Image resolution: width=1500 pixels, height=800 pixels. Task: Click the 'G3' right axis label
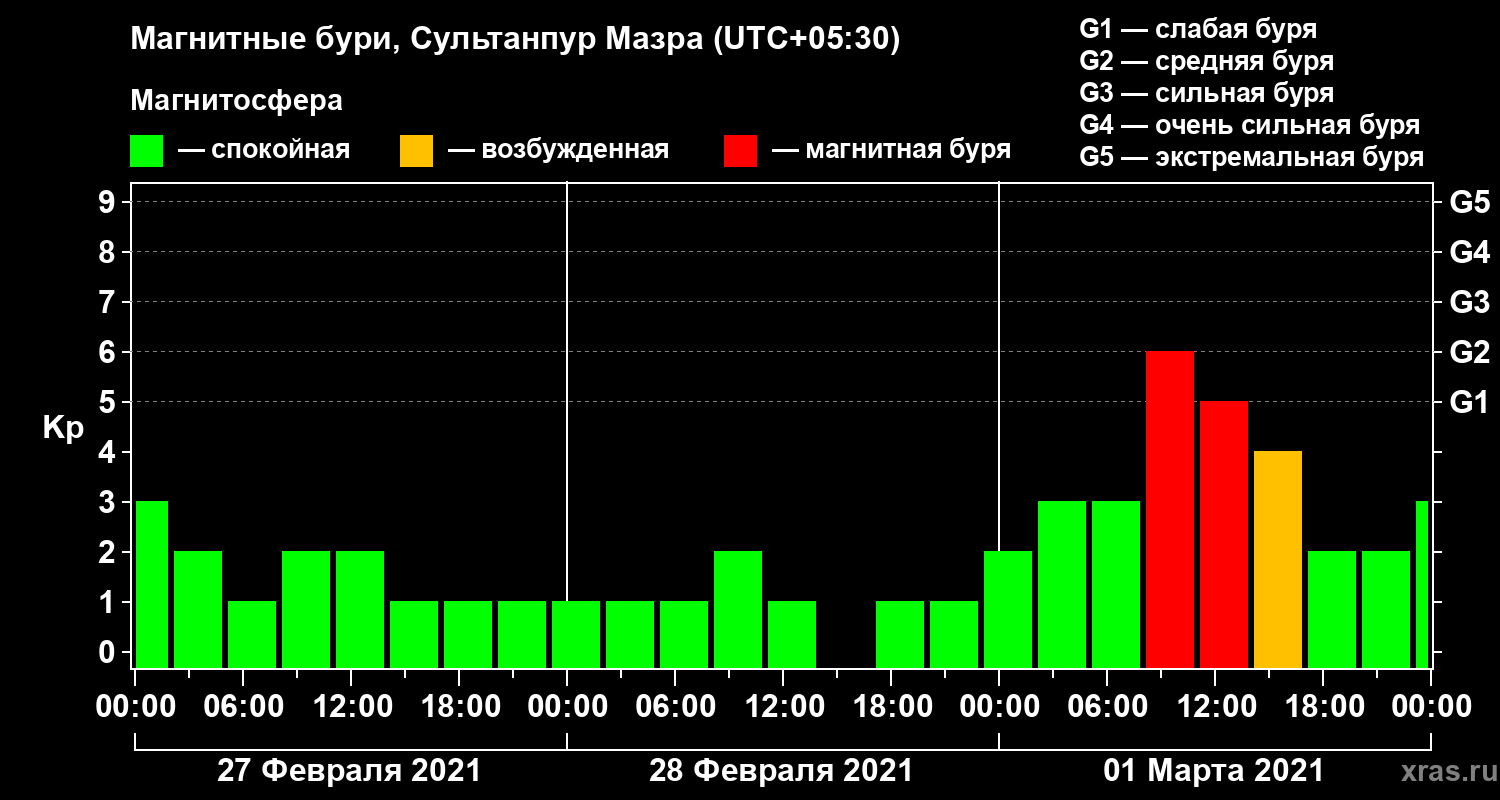(x=1470, y=303)
